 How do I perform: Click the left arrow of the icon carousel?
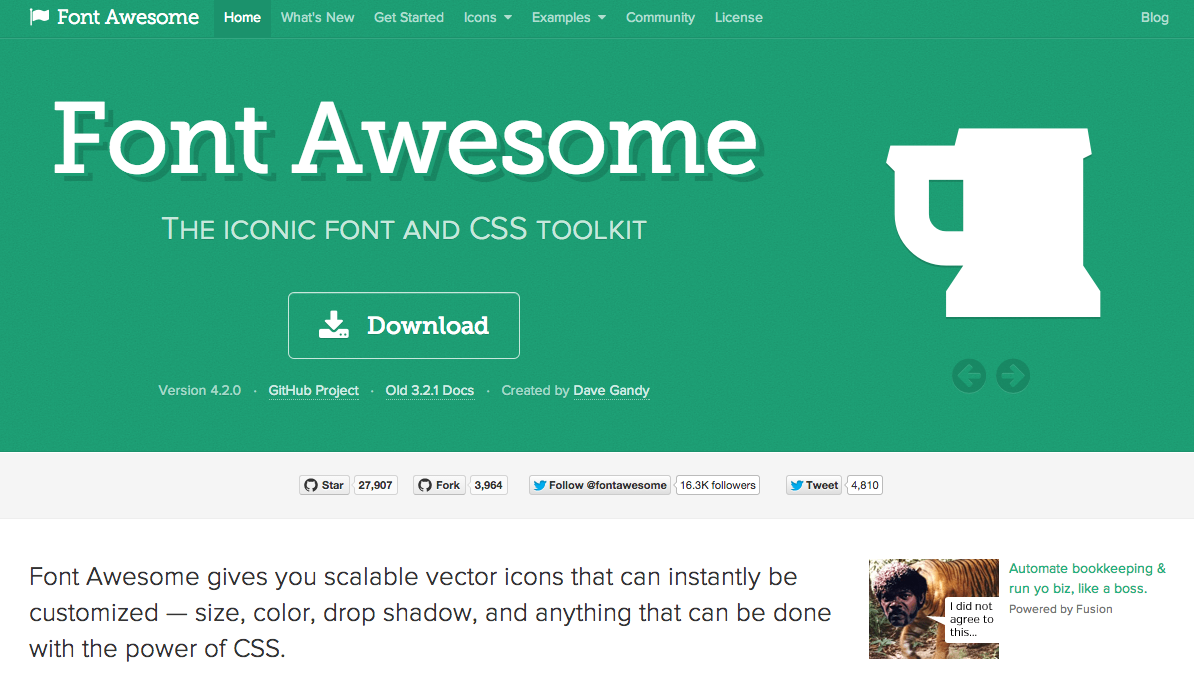tap(967, 375)
